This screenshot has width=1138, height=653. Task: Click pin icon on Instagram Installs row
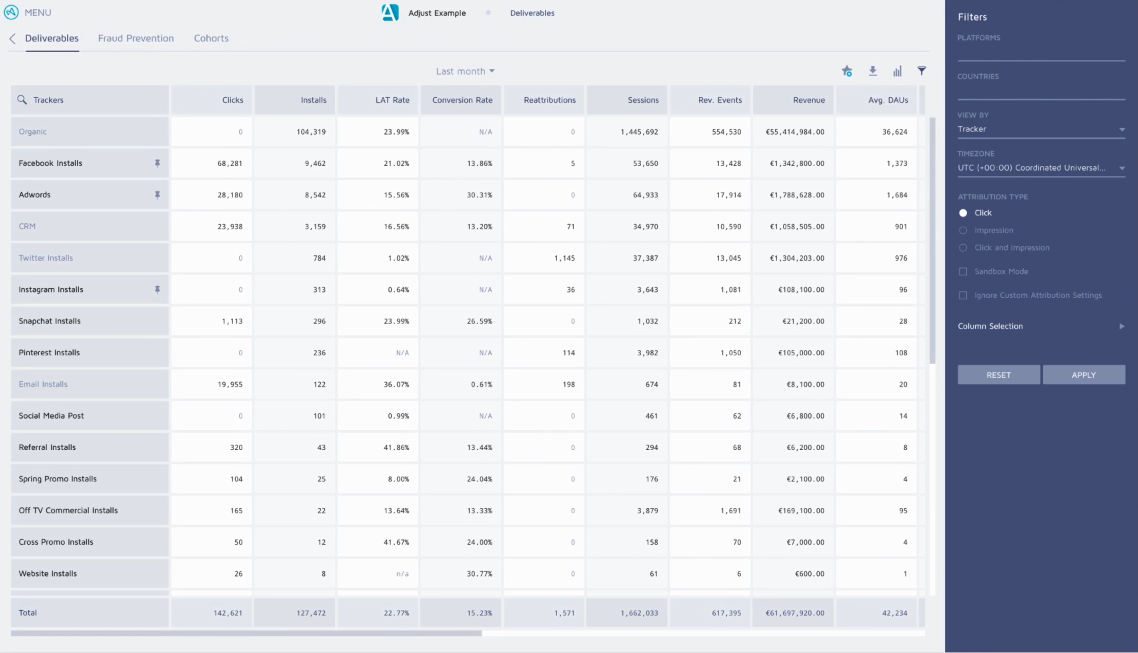coord(156,290)
